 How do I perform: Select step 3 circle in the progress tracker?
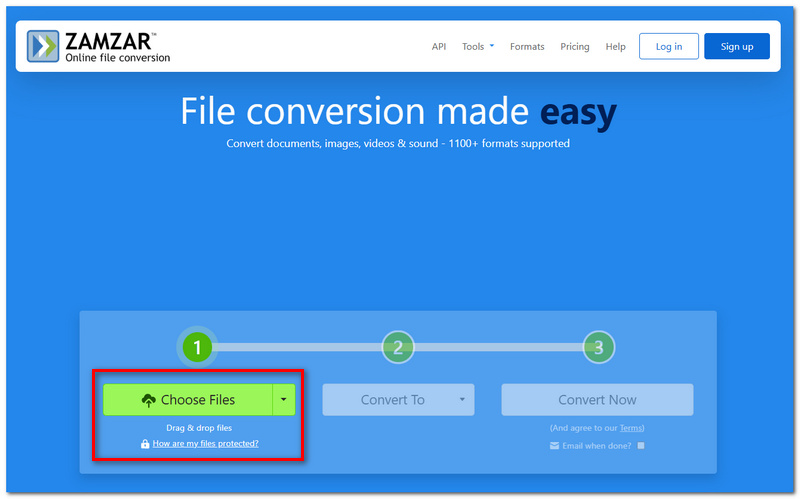[599, 347]
